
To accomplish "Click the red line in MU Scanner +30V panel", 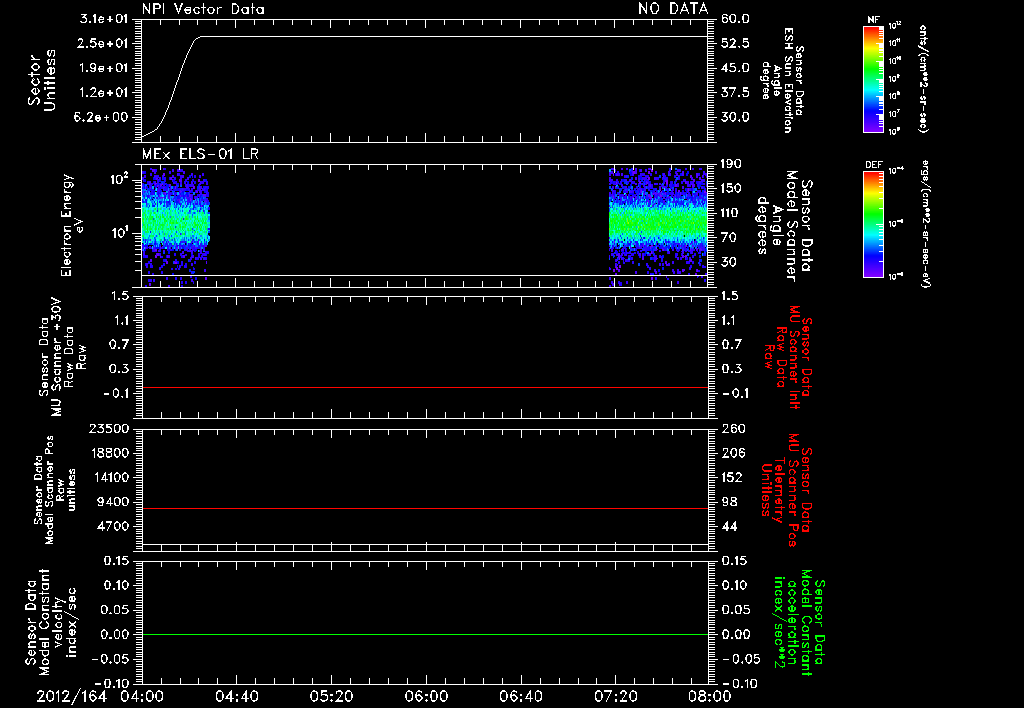I will 424,387.
